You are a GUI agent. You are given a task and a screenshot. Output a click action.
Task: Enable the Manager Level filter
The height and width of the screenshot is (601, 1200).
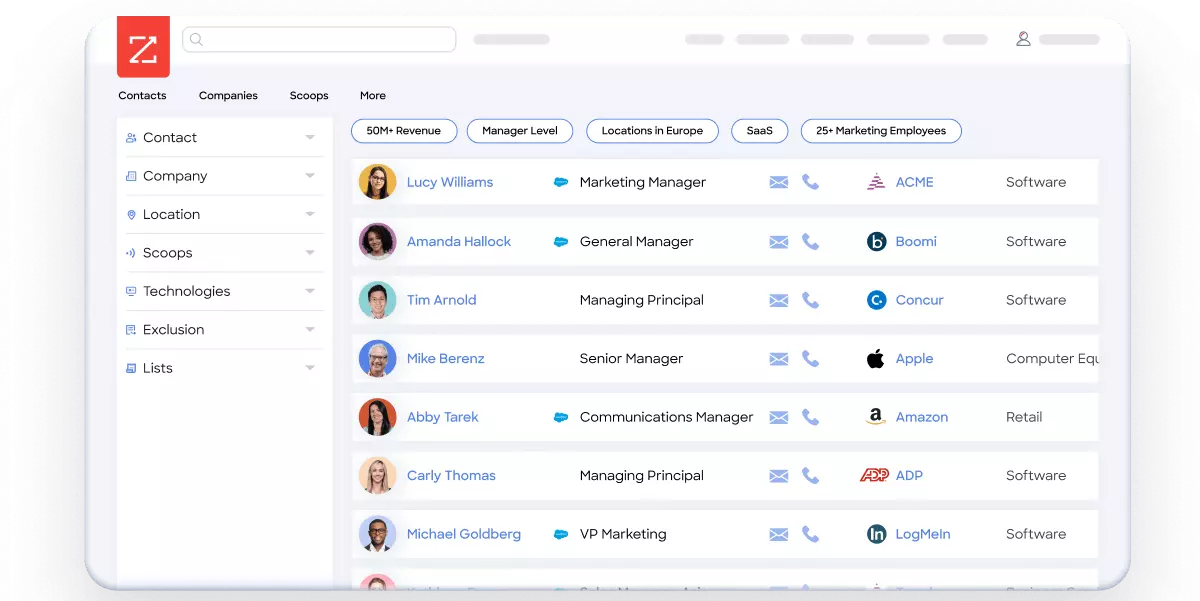pos(519,130)
